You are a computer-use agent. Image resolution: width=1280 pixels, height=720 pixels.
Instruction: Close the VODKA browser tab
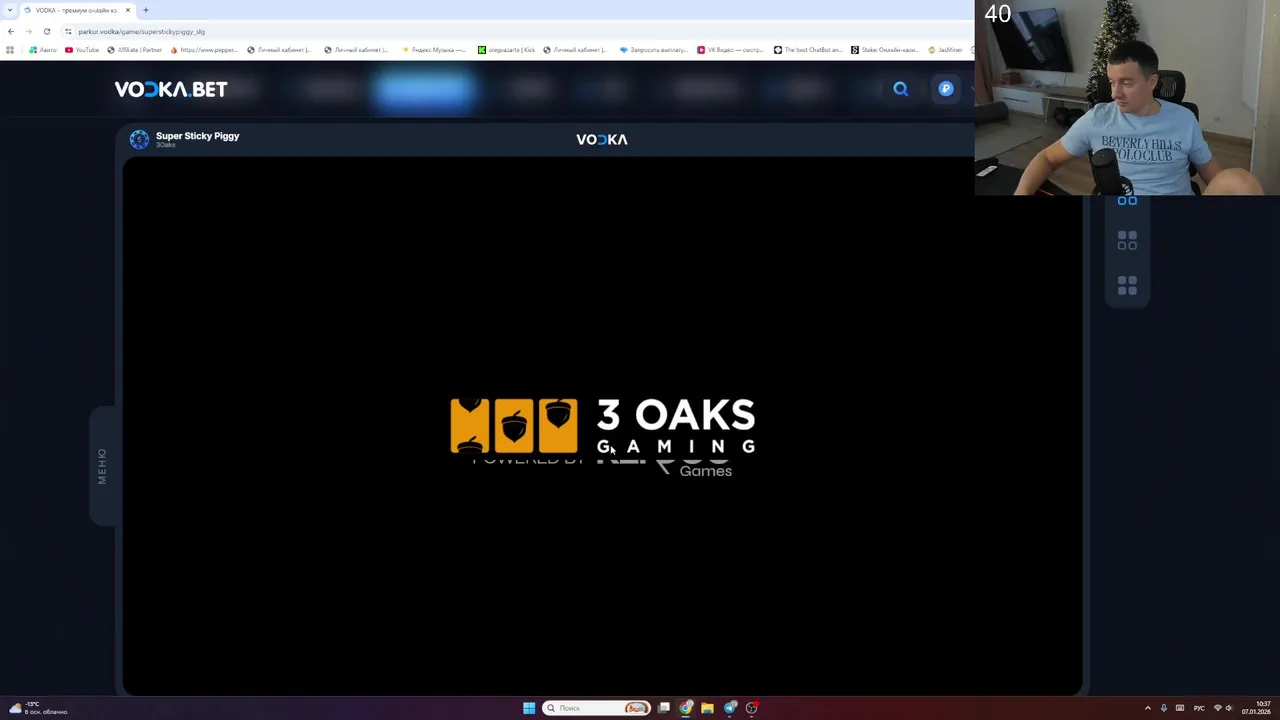[127, 10]
